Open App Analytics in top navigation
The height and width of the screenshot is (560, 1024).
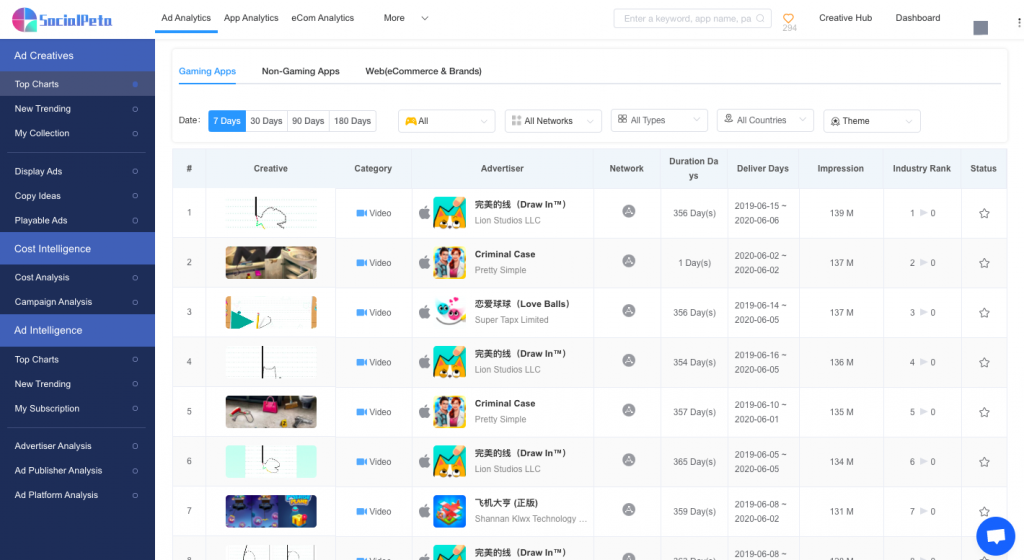[x=251, y=18]
